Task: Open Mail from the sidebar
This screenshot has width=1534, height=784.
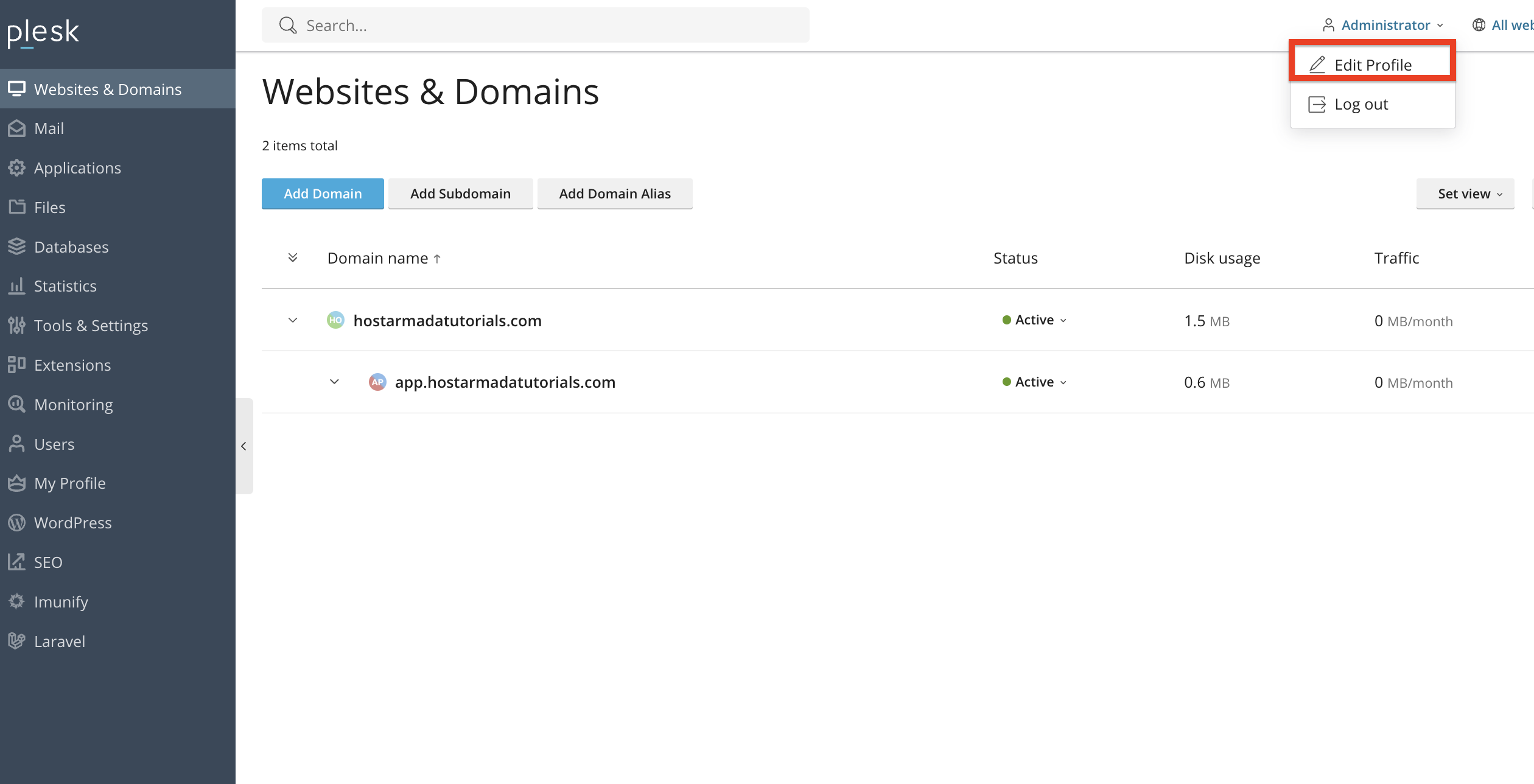Action: coord(117,128)
